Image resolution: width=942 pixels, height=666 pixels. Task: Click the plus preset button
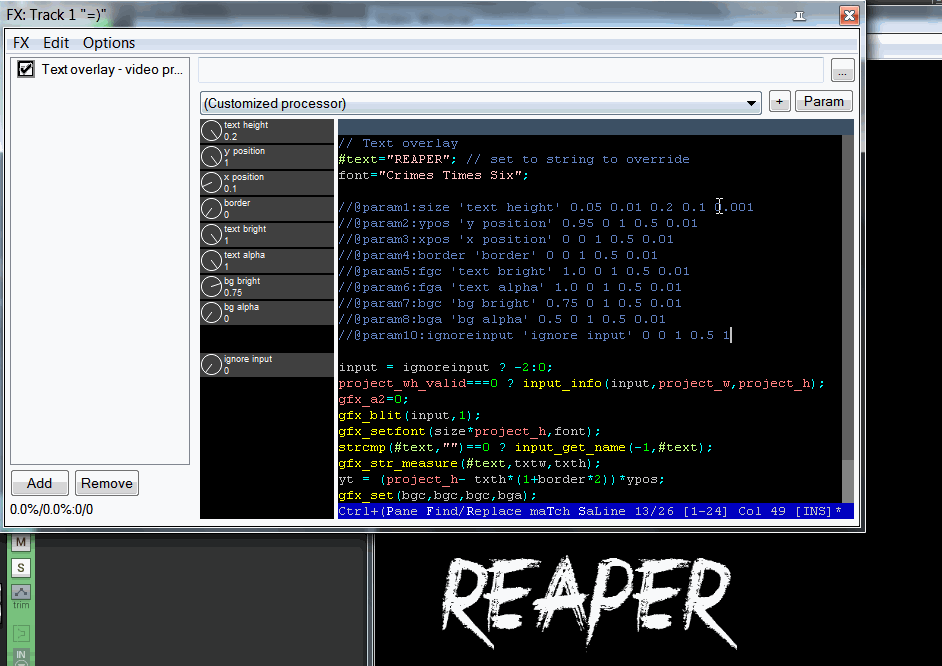779,101
